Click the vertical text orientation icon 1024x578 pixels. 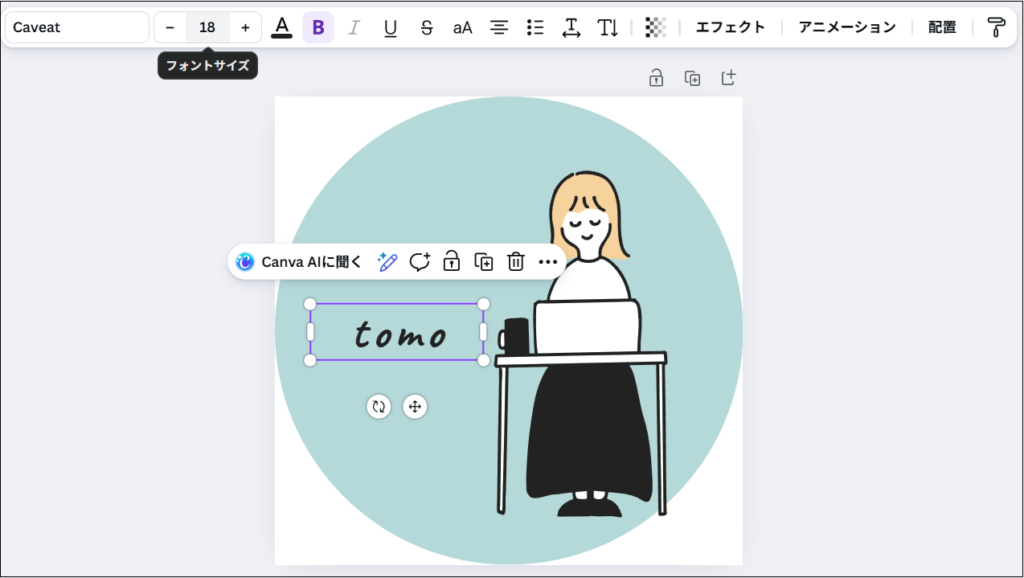point(608,27)
